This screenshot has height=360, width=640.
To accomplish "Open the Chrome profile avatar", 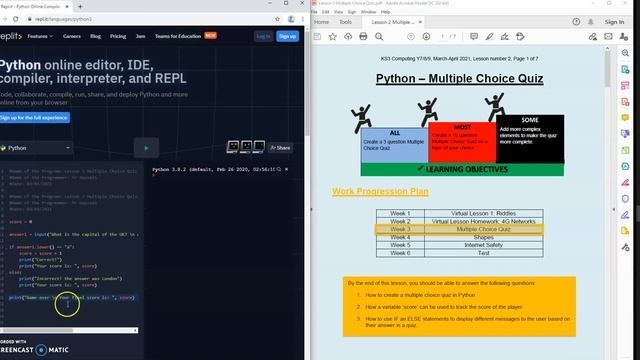I will pyautogui.click(x=291, y=19).
